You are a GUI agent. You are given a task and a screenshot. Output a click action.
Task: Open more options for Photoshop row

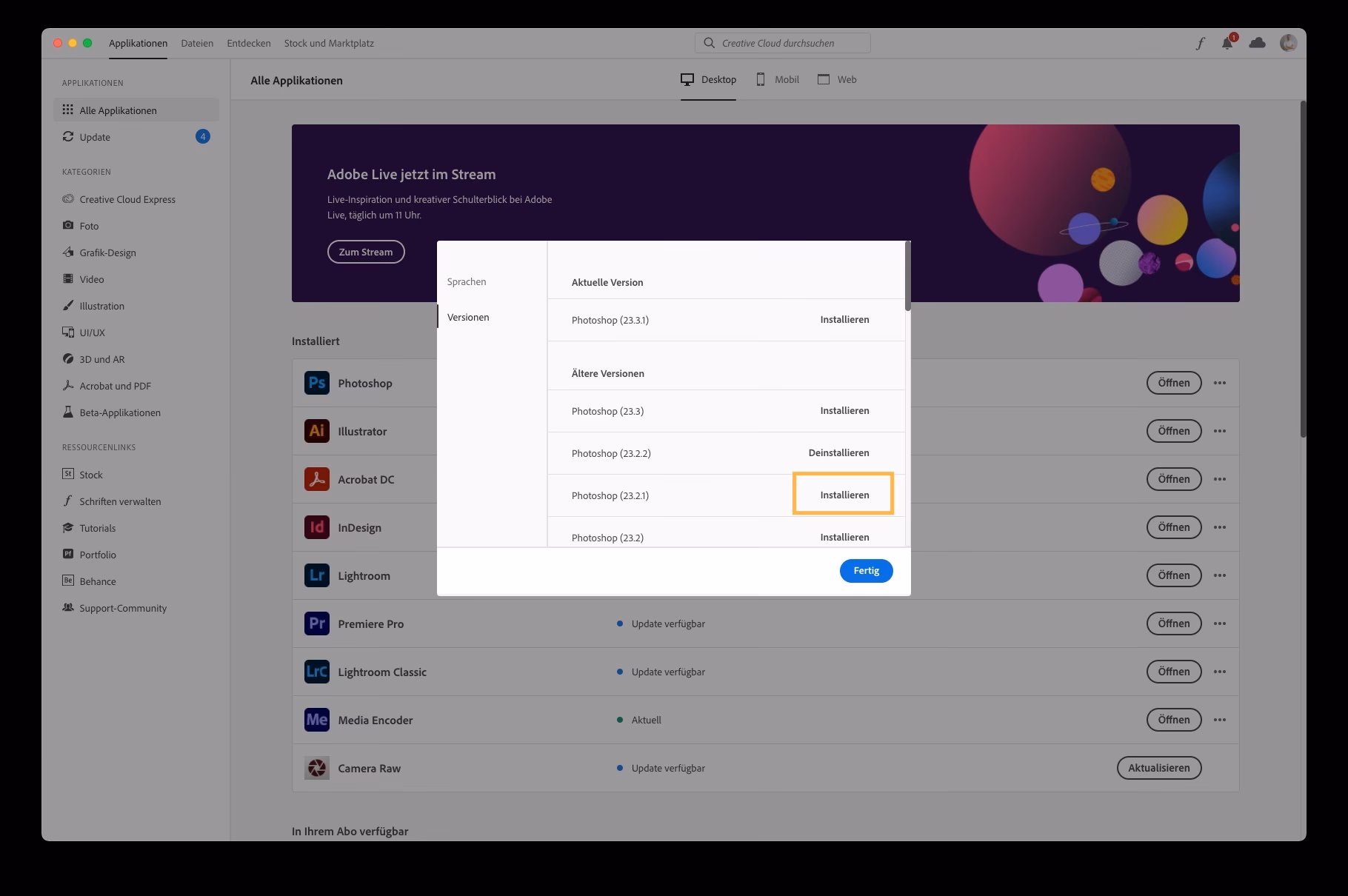point(1220,383)
